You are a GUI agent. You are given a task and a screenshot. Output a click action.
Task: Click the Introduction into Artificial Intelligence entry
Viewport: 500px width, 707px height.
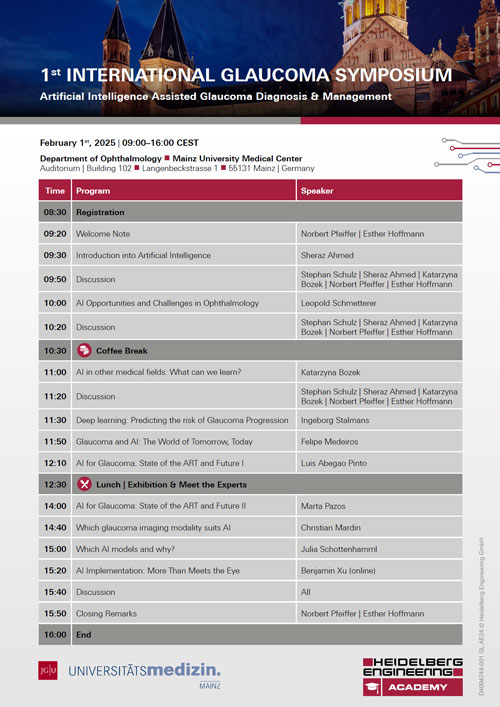143,255
